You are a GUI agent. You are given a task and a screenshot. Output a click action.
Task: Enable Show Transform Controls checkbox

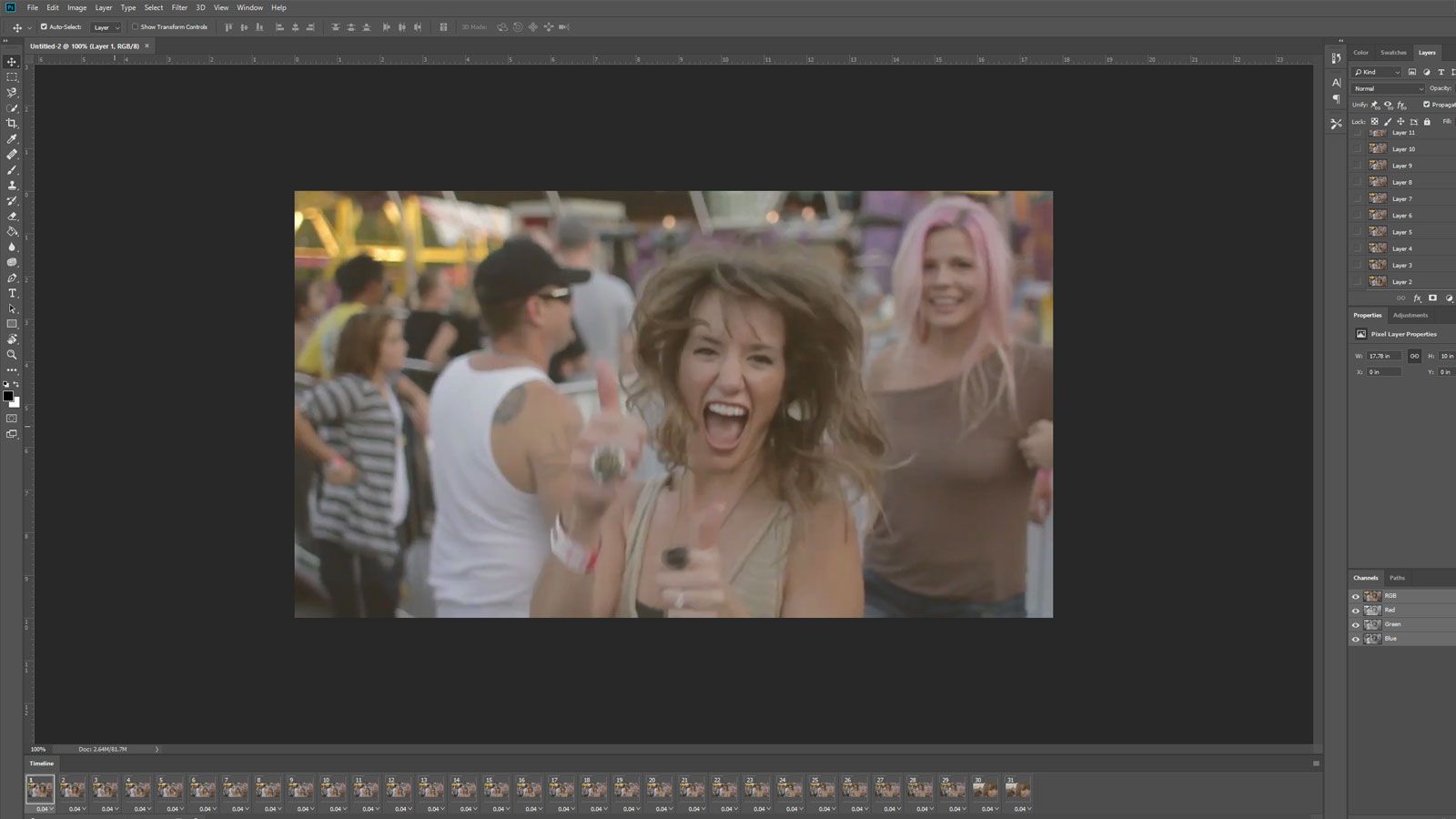coord(136,27)
